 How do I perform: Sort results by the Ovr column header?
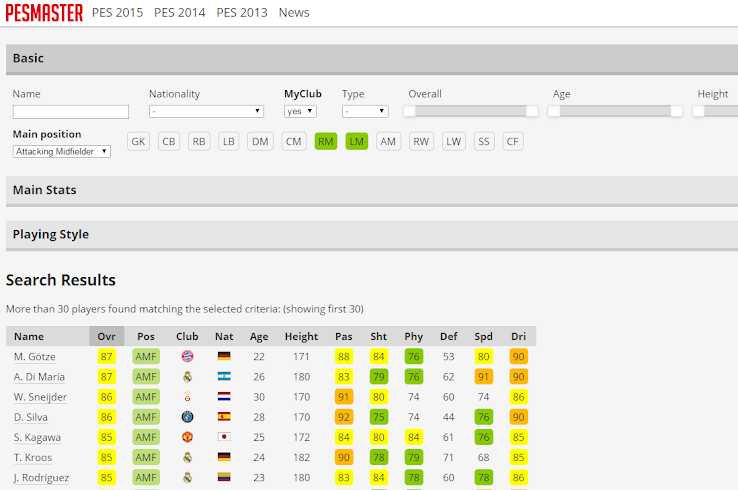point(106,337)
